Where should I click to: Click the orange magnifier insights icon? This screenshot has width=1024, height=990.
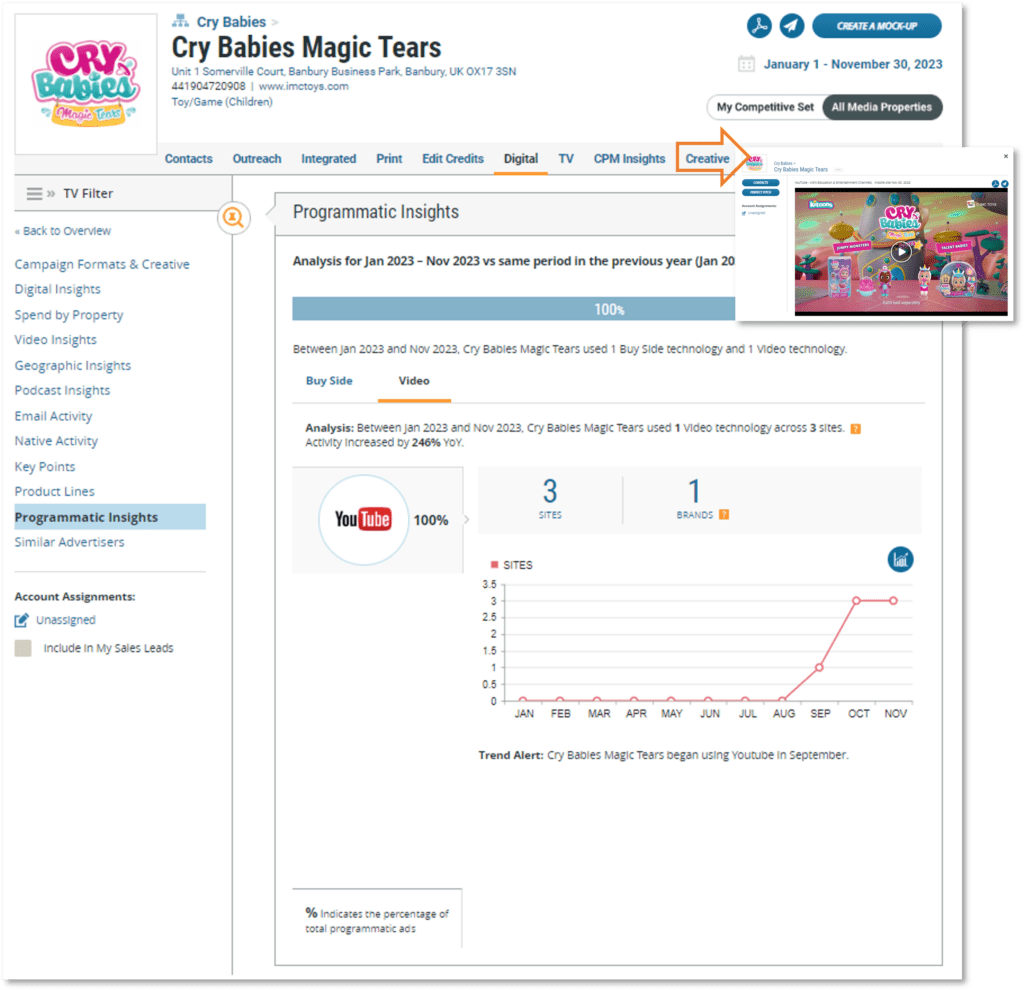pyautogui.click(x=233, y=217)
